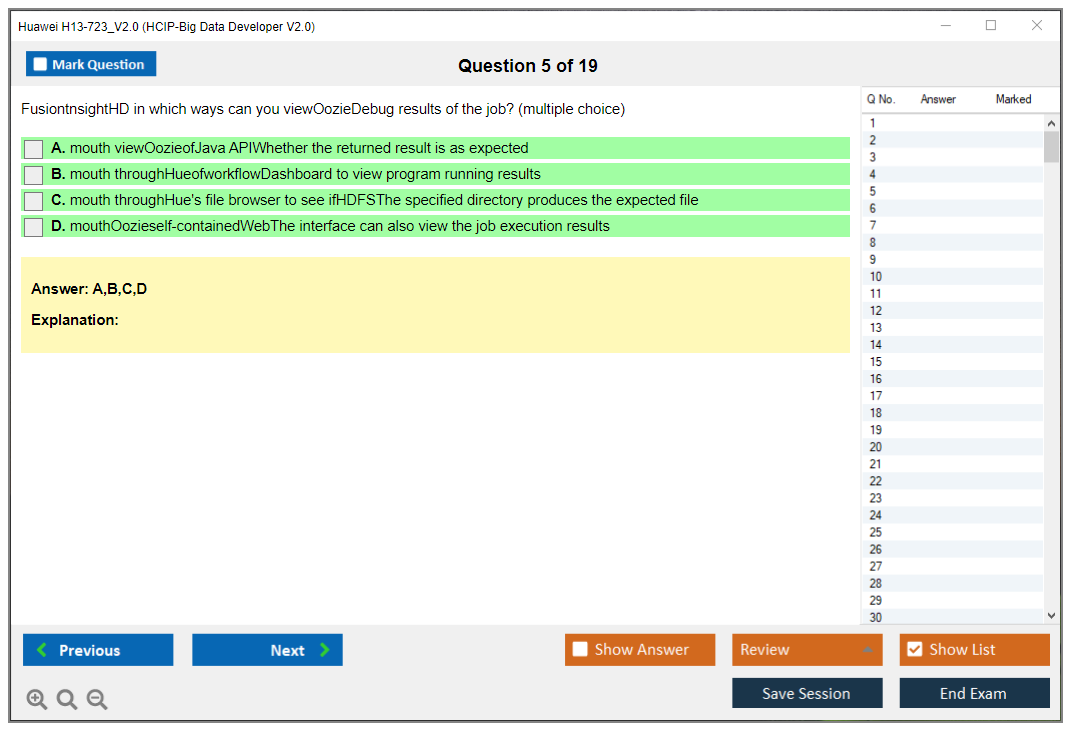This screenshot has width=1075, height=735.
Task: Tick option C about Hue file browser
Action: [x=34, y=201]
